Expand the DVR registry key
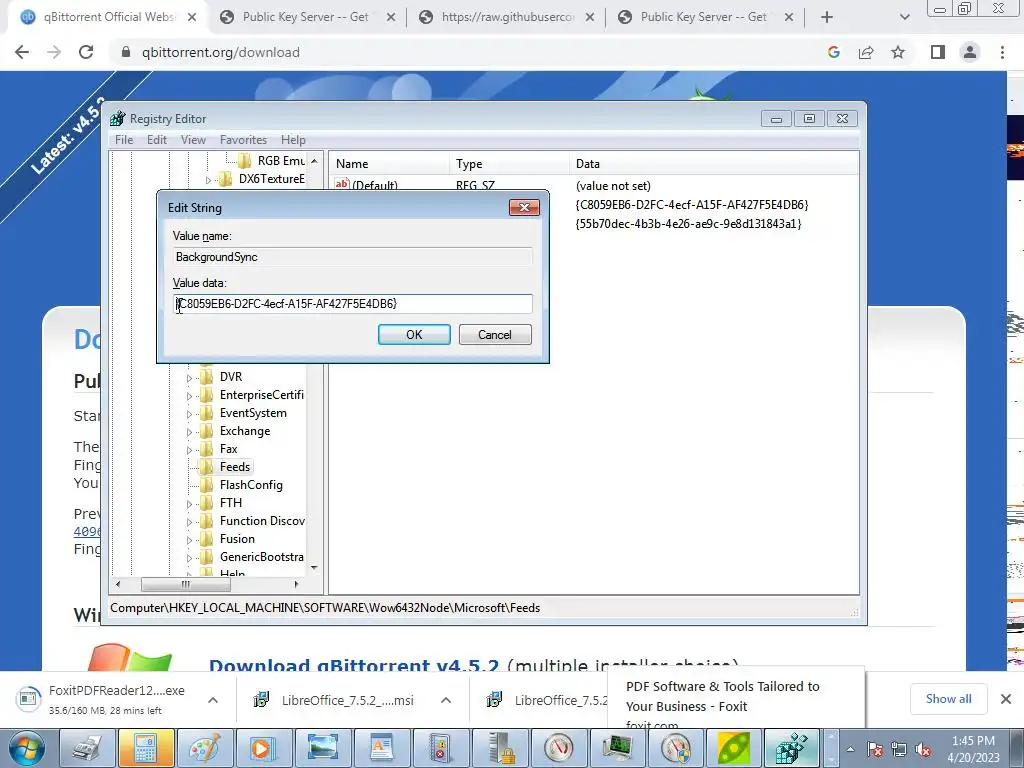Screen dimensions: 1024x768 click(x=189, y=377)
